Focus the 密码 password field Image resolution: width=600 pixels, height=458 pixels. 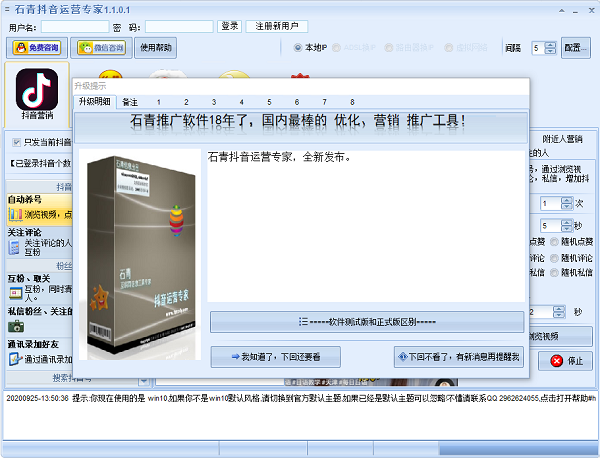pyautogui.click(x=179, y=27)
